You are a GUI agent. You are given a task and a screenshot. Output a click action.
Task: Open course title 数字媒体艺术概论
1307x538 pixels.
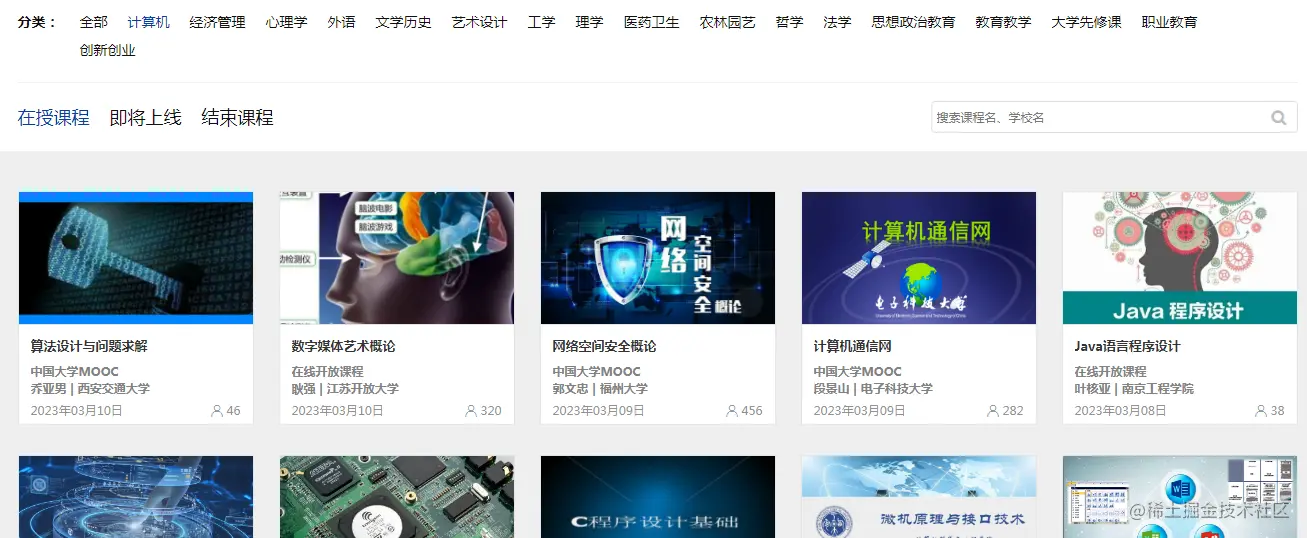[x=344, y=347]
